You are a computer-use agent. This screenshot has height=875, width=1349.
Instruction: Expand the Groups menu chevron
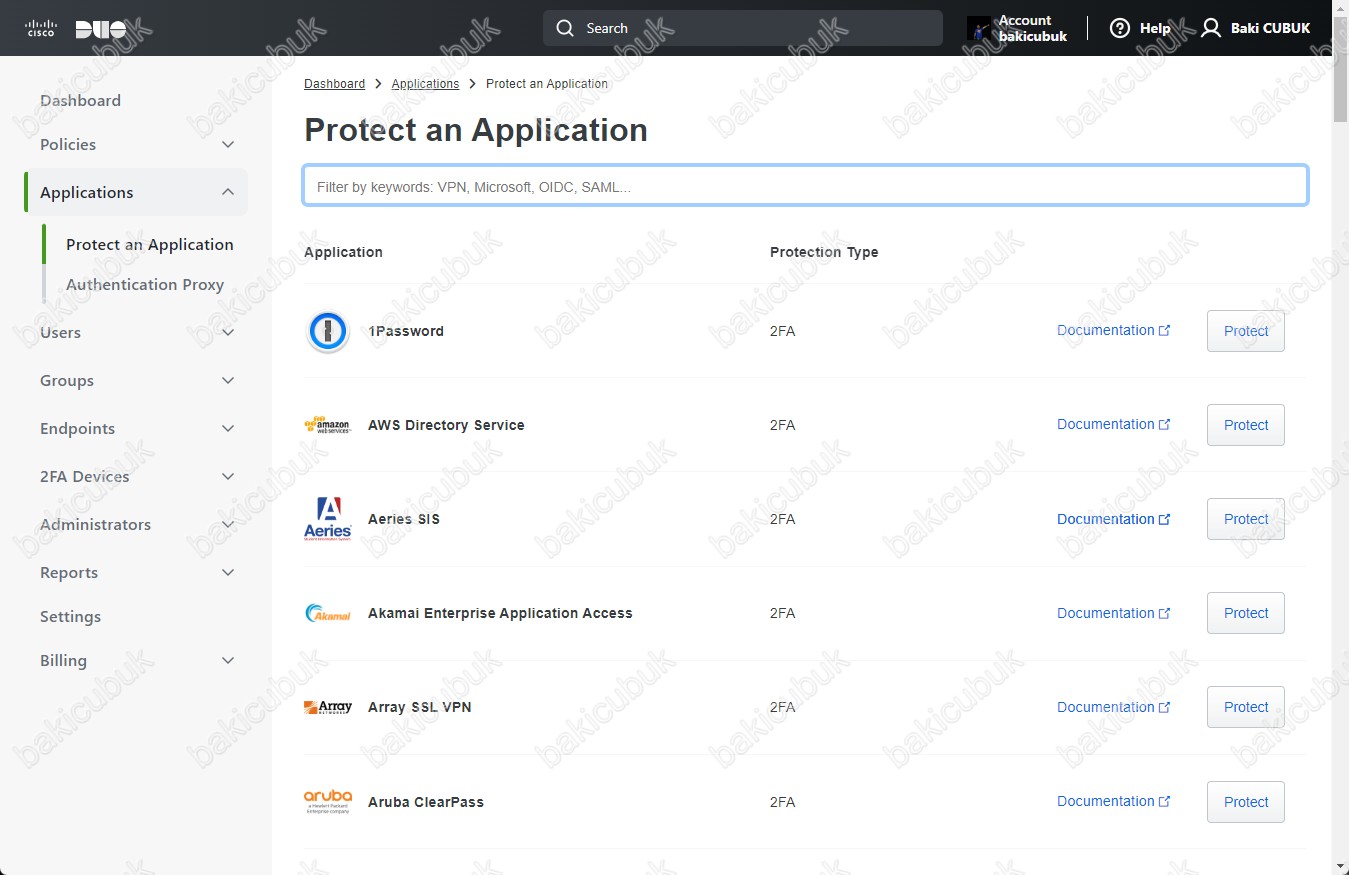pos(228,381)
